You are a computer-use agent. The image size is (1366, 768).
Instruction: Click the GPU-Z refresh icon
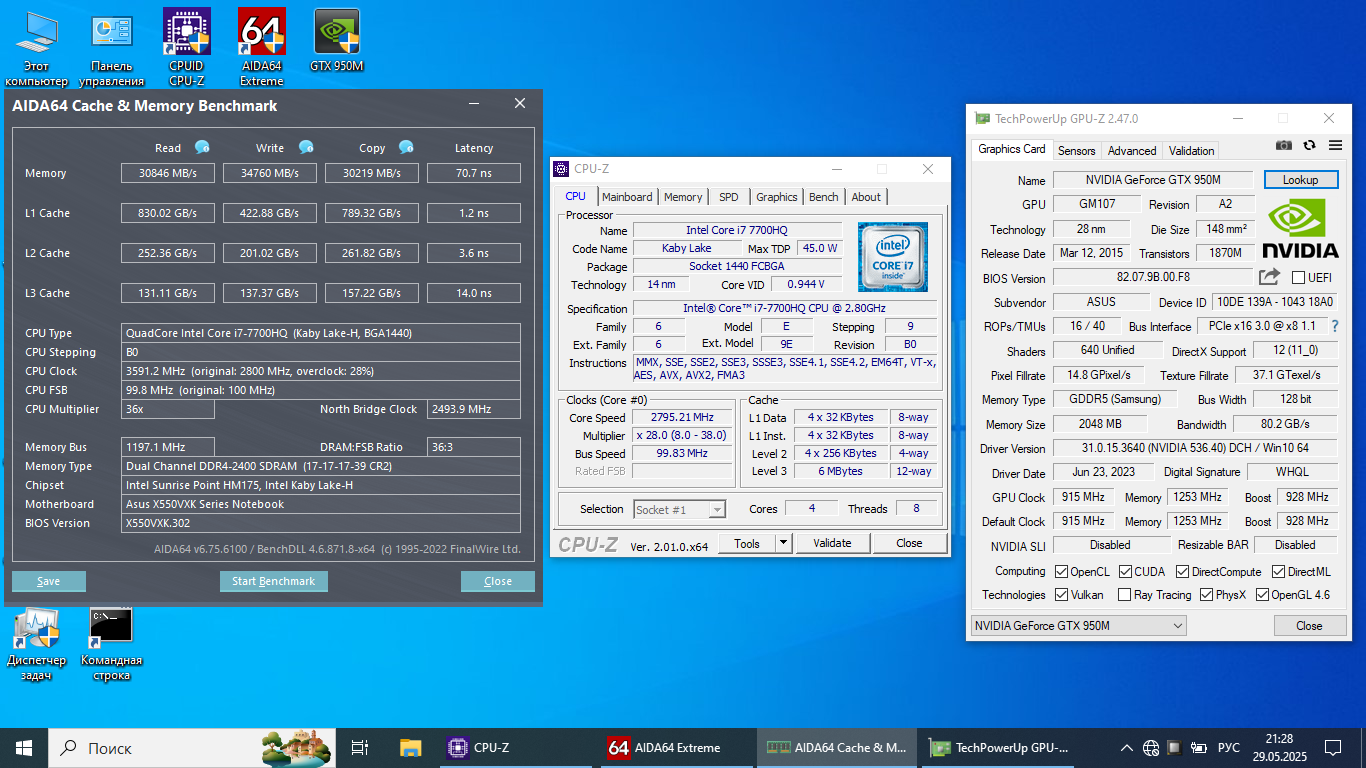pyautogui.click(x=1309, y=146)
